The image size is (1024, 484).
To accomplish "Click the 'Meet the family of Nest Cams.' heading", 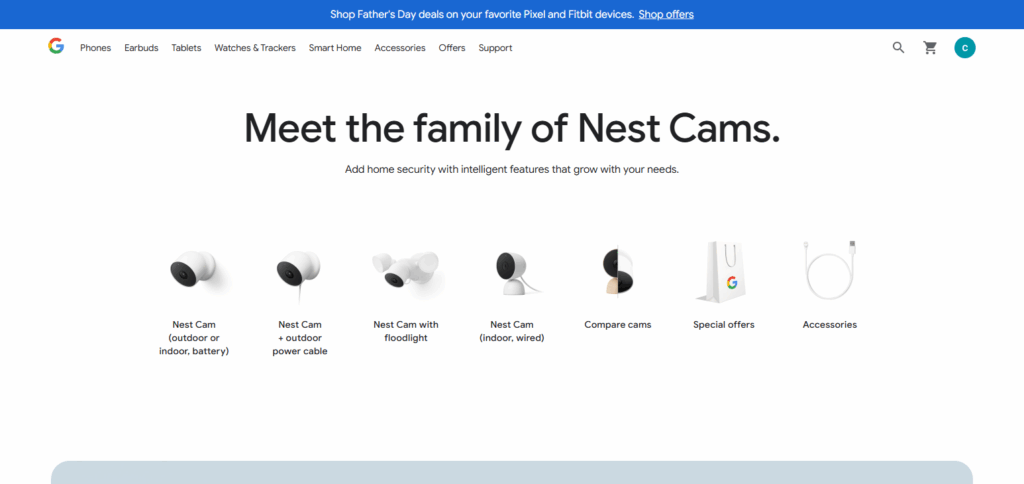I will pos(512,128).
